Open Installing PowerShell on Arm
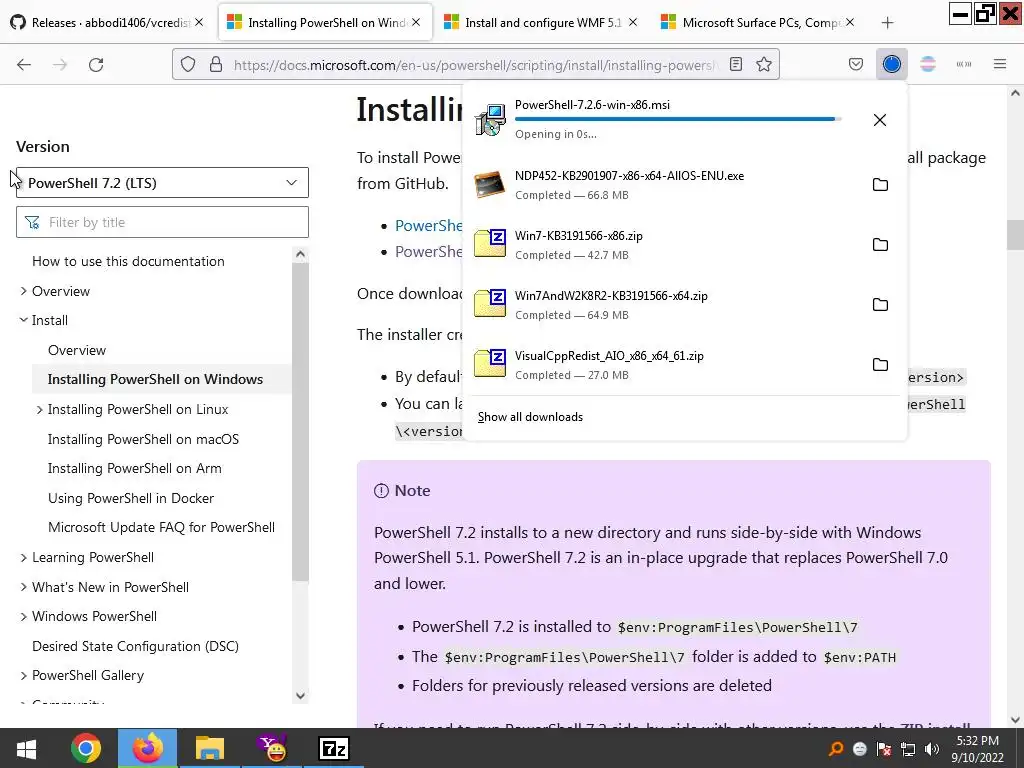Image resolution: width=1024 pixels, height=768 pixels. pyautogui.click(x=135, y=468)
